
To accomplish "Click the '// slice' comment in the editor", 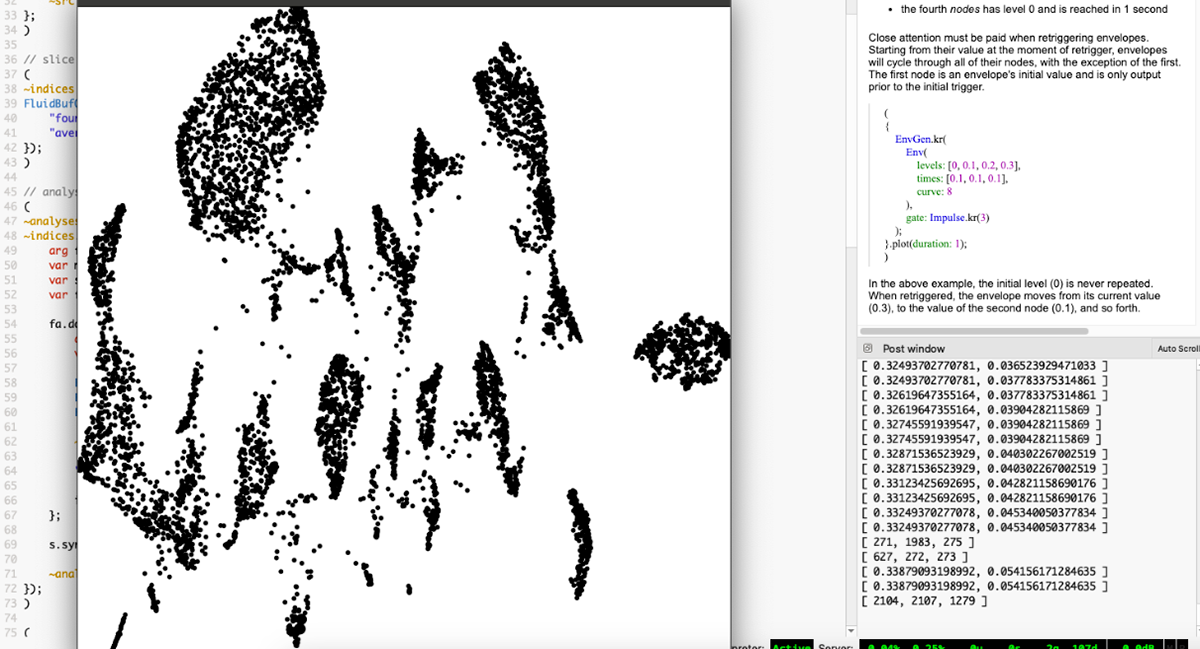I will coord(51,59).
